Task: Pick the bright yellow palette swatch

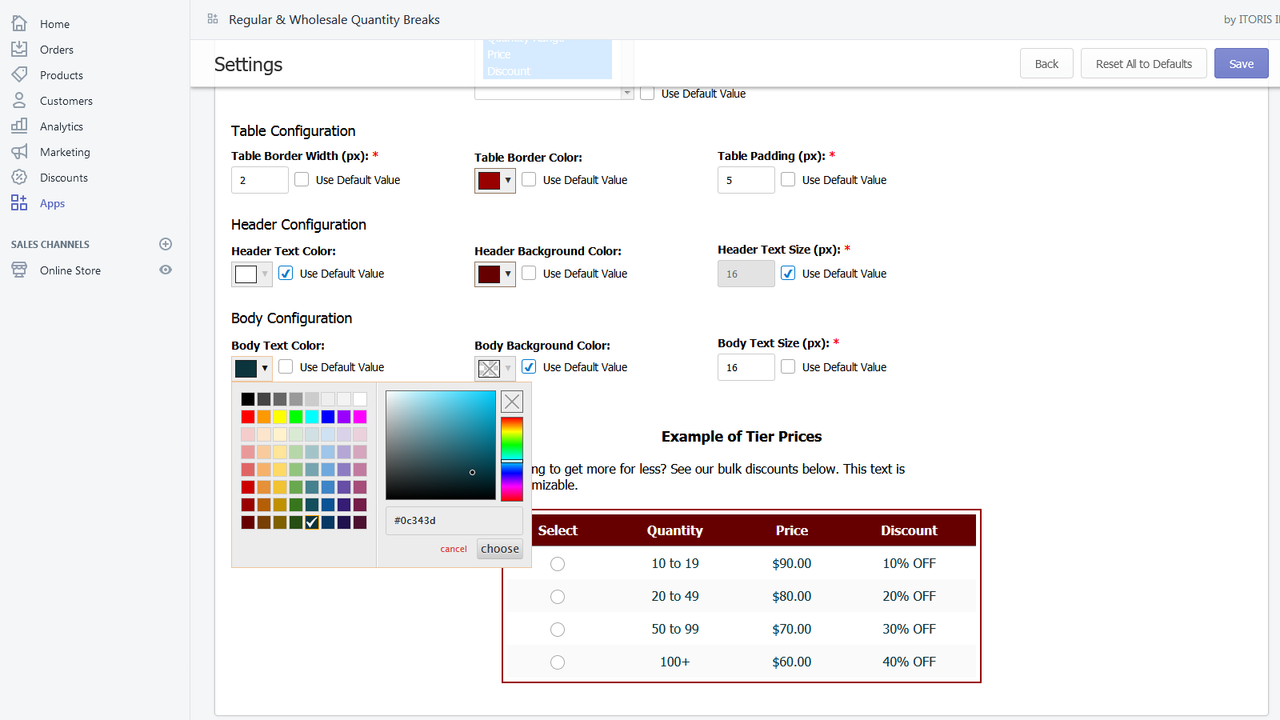Action: point(280,416)
